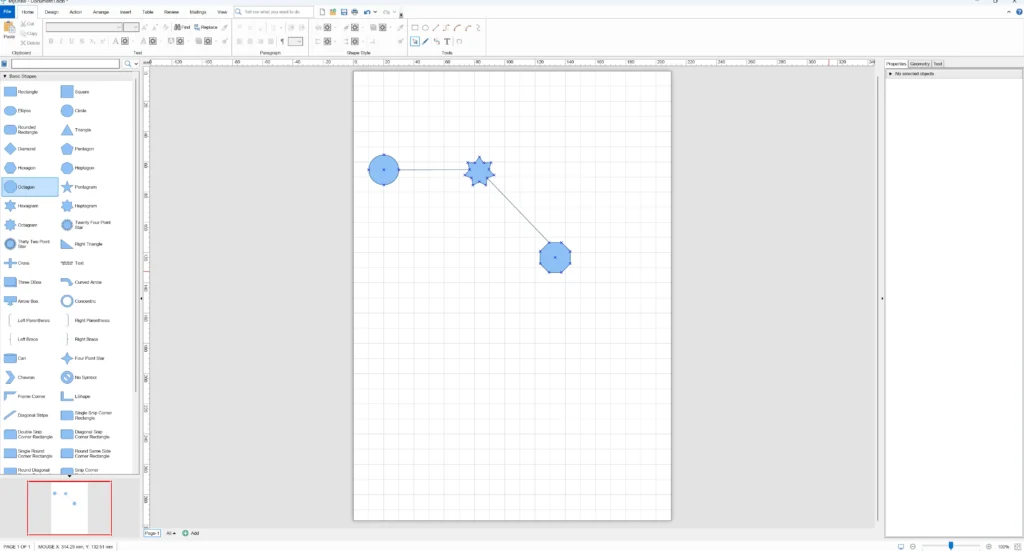Select the Circle shape in the palette

(74, 111)
